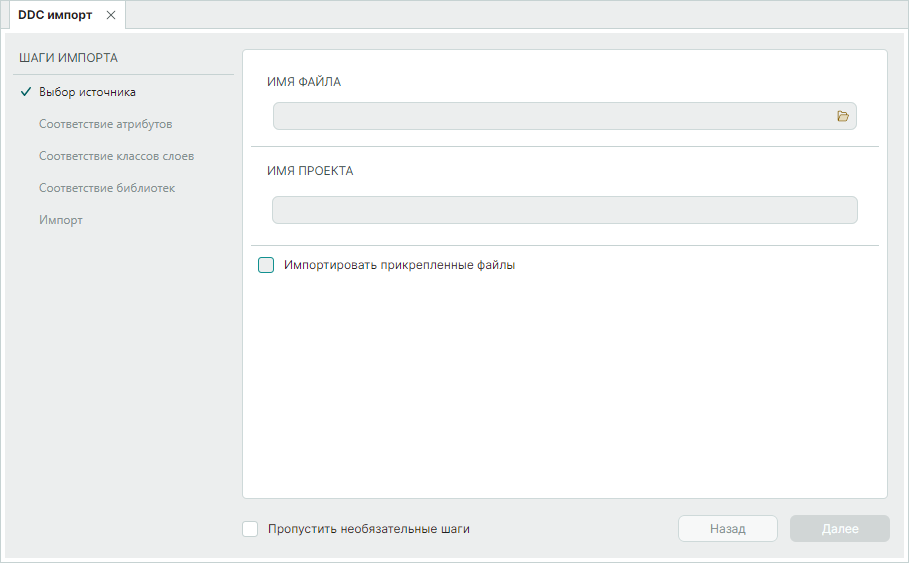Click the ШАГИ ИМПОРТА header

(68, 58)
